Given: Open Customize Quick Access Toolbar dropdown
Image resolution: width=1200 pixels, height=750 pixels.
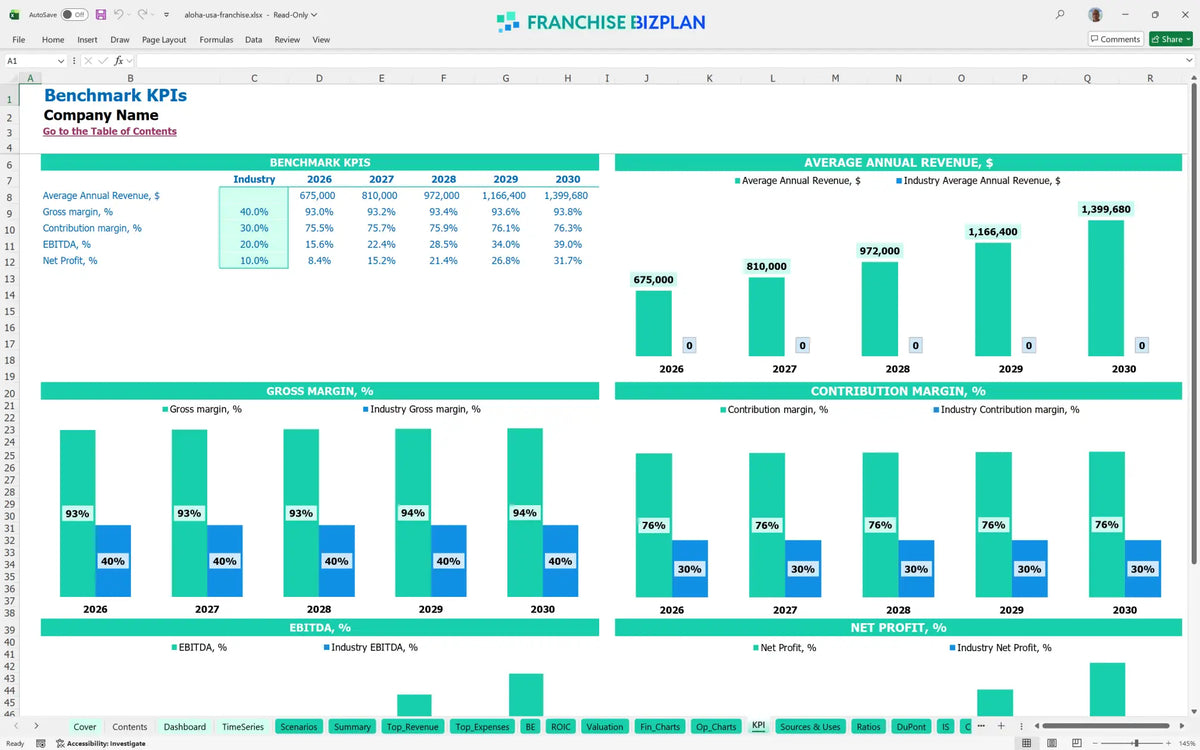Looking at the screenshot, I should [166, 15].
